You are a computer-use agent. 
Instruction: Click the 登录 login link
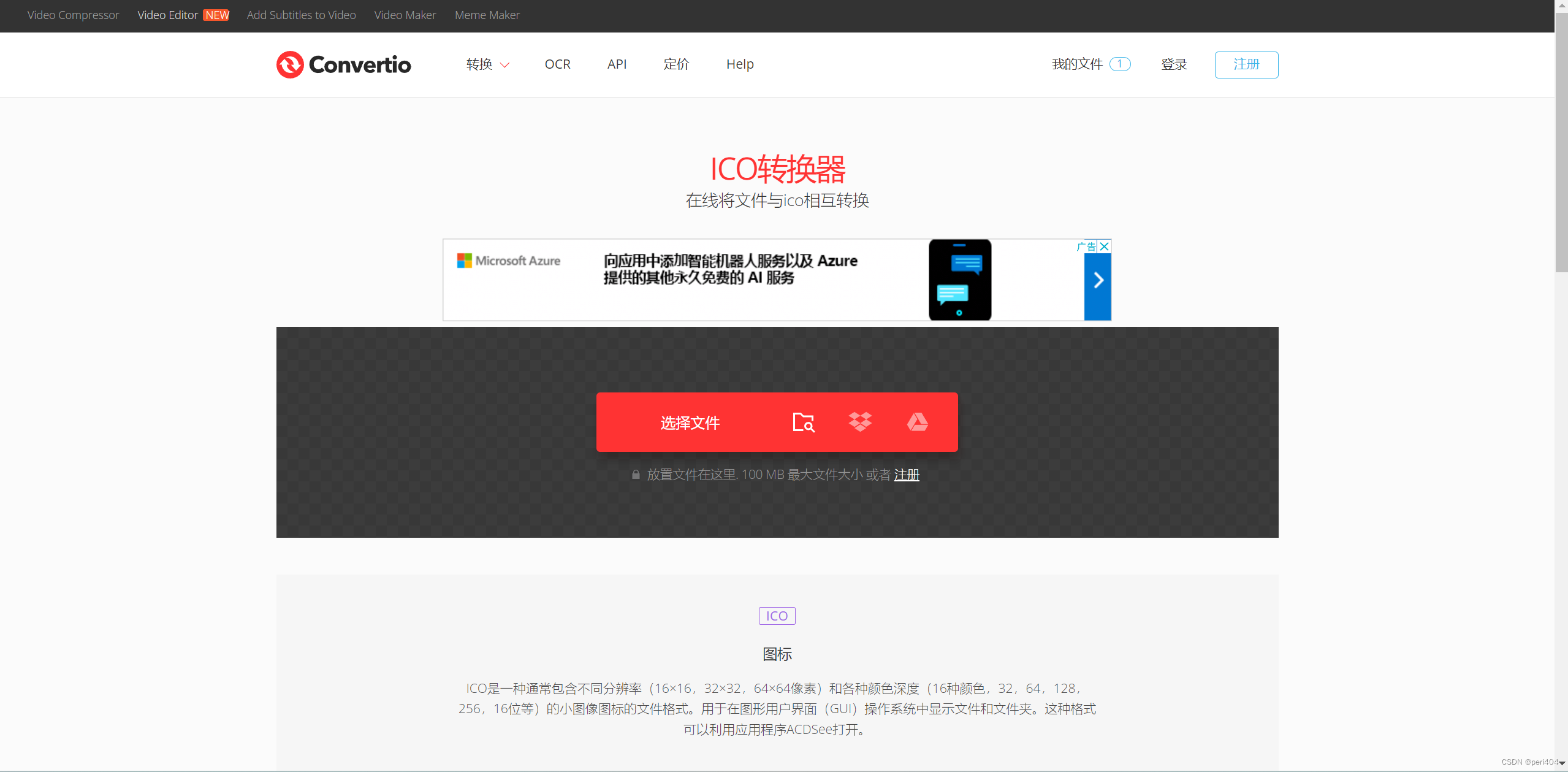[1174, 64]
